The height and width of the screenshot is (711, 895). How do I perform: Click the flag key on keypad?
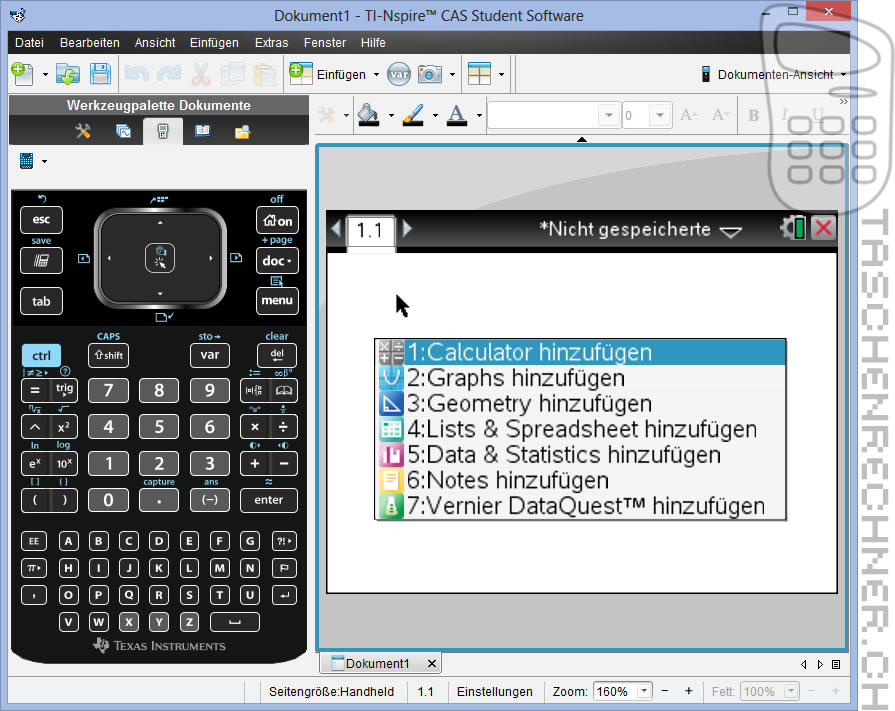(x=284, y=568)
